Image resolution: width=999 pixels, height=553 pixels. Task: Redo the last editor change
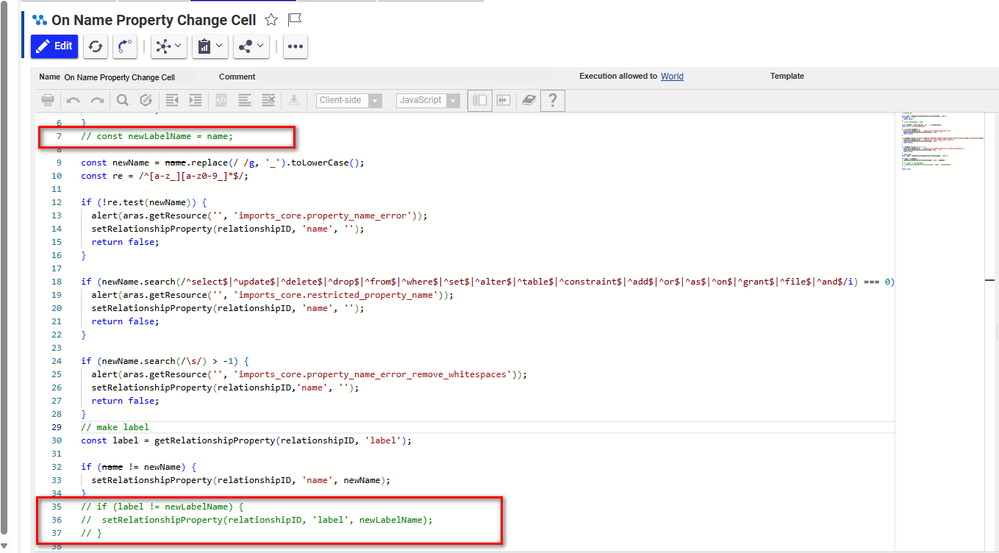97,100
